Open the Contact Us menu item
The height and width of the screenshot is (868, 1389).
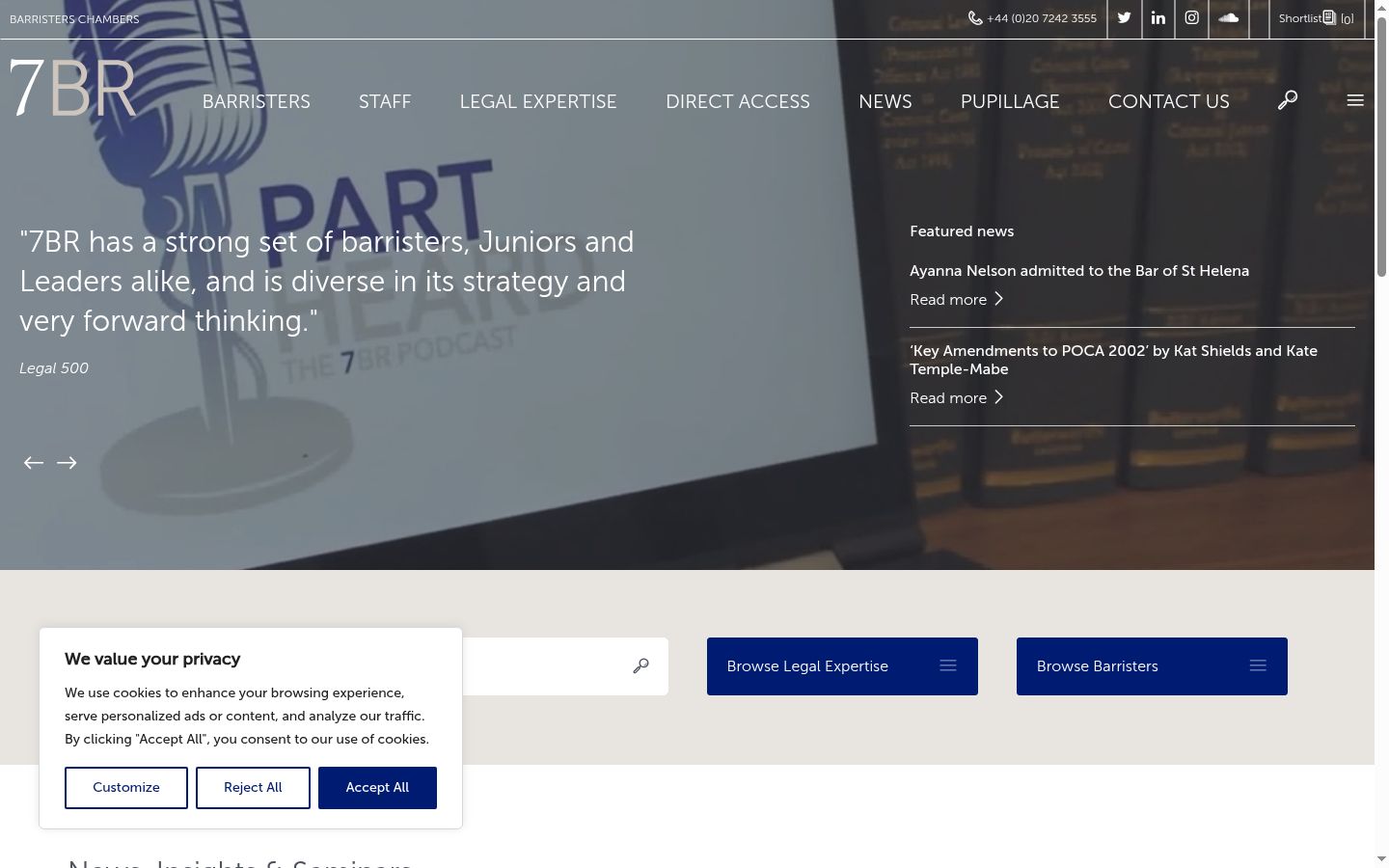pyautogui.click(x=1169, y=101)
